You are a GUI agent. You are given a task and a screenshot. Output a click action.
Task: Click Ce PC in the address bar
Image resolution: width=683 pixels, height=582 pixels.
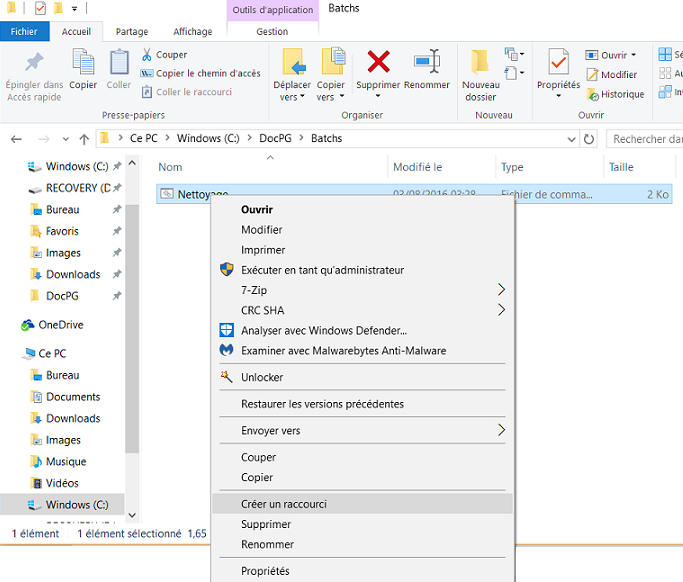click(144, 138)
